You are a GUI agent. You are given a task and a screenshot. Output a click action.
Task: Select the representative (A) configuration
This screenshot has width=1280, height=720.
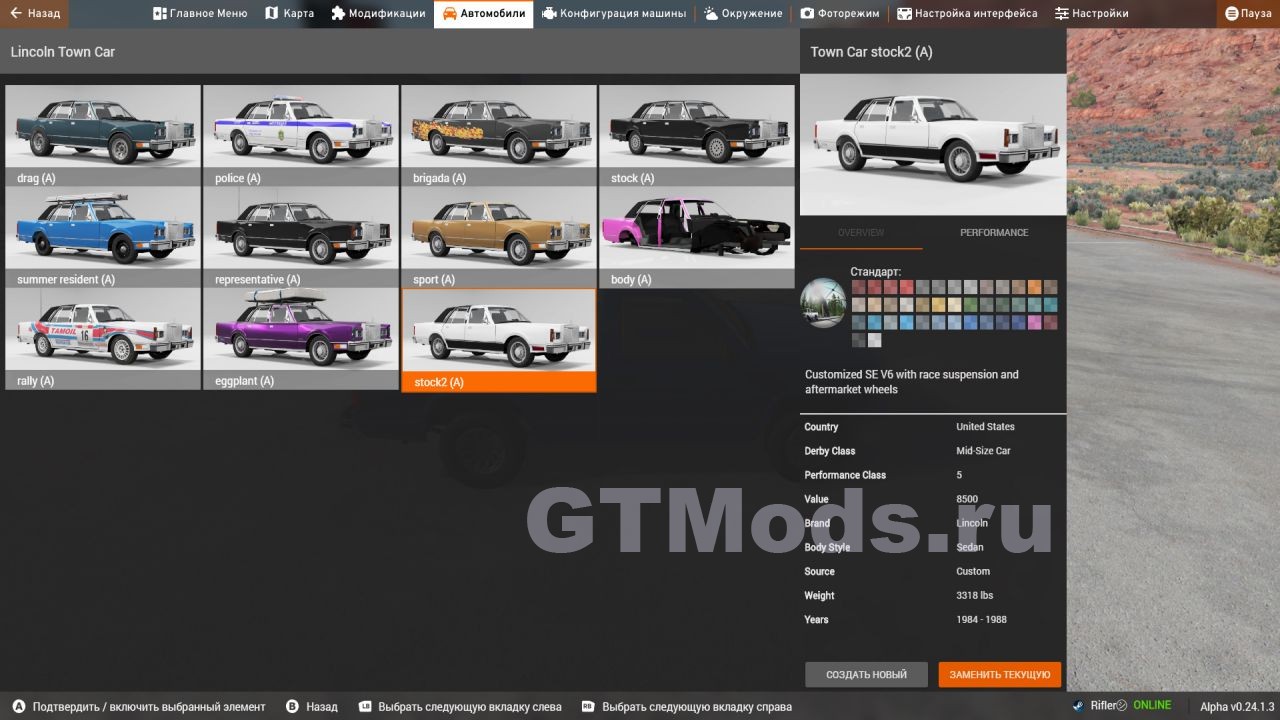coord(301,237)
